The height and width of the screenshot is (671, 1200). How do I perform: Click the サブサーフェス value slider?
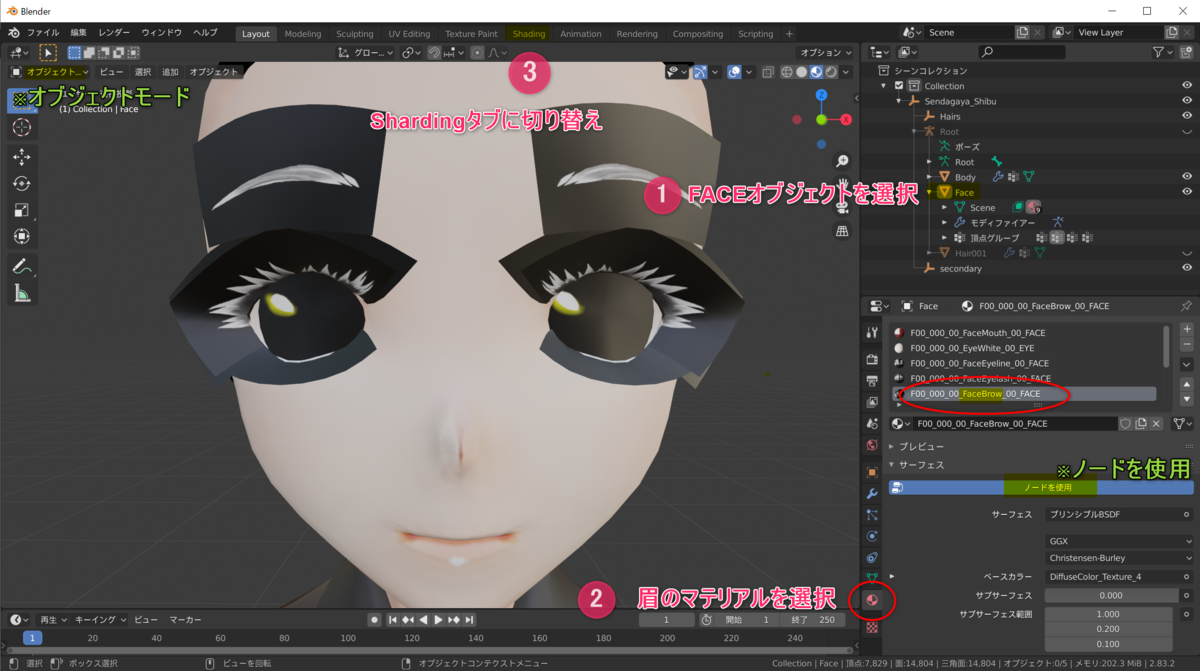1111,595
